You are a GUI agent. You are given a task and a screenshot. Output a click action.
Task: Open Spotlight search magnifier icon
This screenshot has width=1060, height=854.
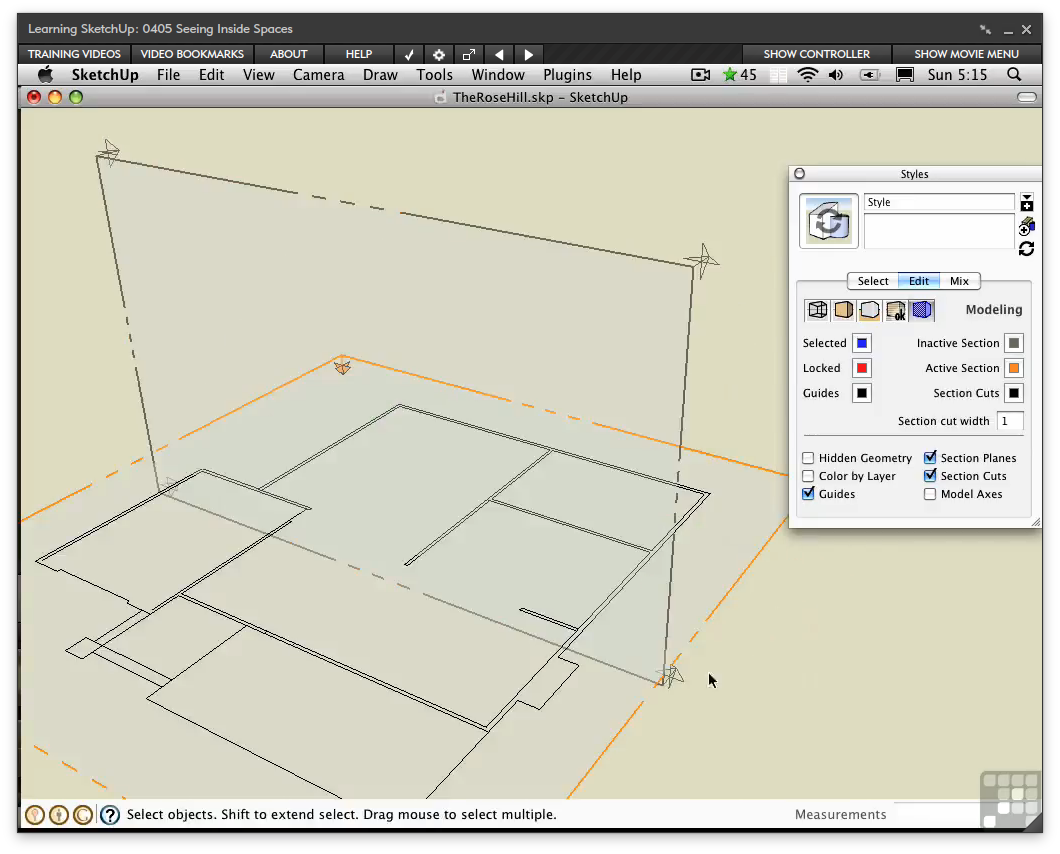(1014, 74)
